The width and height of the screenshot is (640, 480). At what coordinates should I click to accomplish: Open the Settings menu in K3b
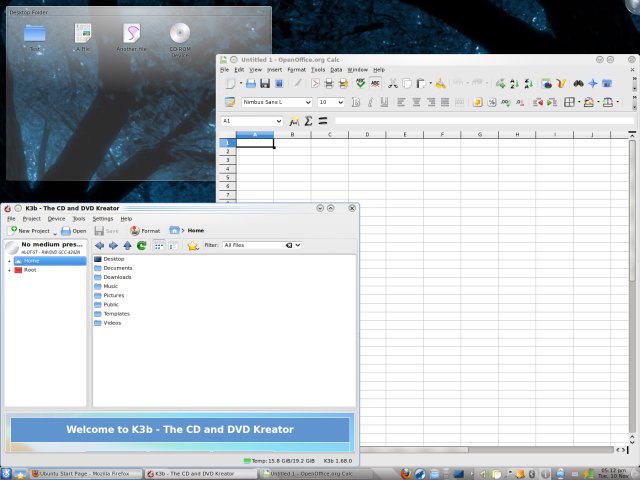click(102, 219)
